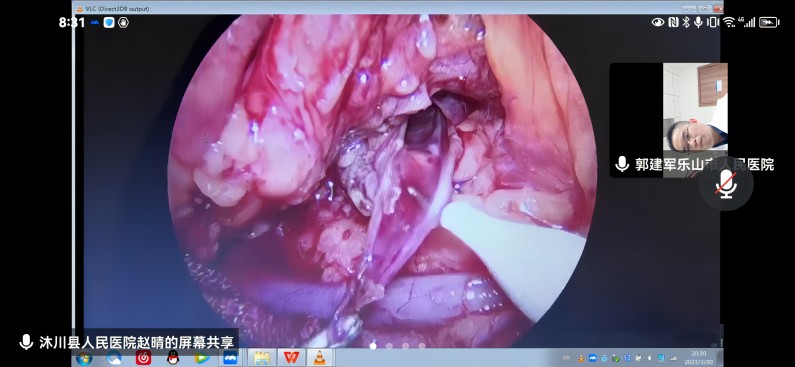The height and width of the screenshot is (367, 795).
Task: Click the shared endoscopy video in VLC
Action: point(382,180)
